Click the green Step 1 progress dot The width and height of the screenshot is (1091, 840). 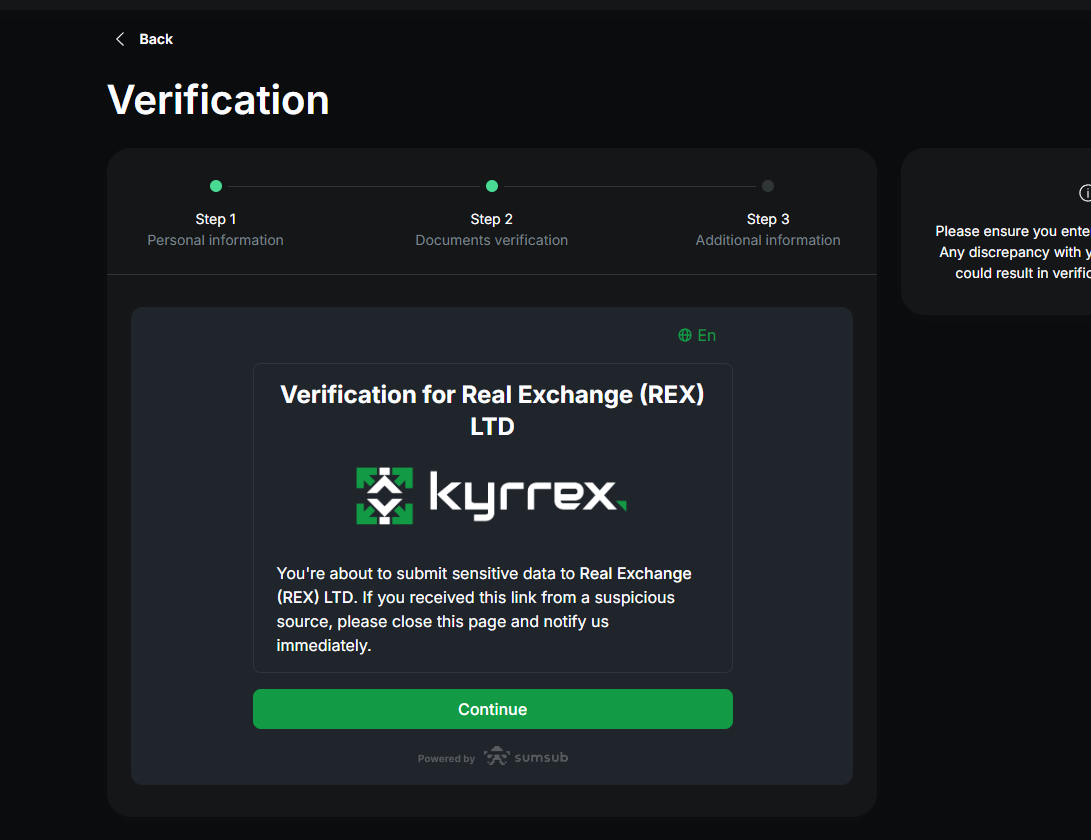pos(216,186)
